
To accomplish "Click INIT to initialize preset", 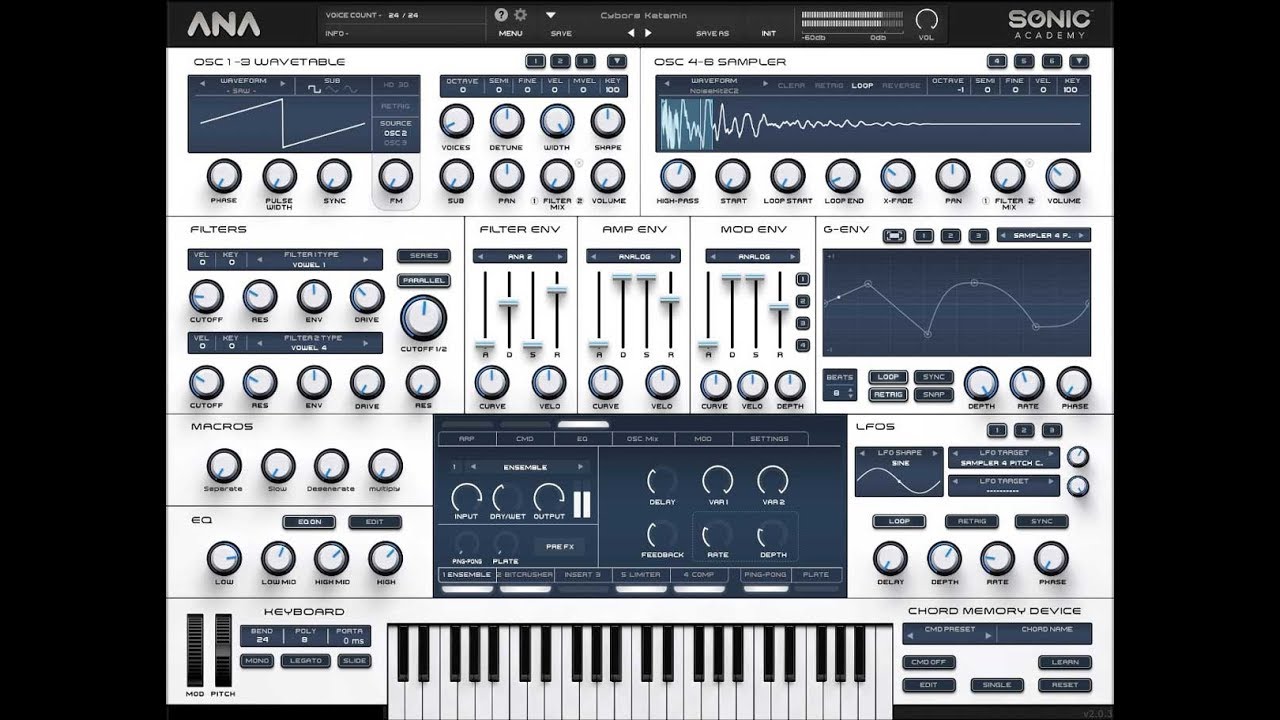I will (768, 33).
